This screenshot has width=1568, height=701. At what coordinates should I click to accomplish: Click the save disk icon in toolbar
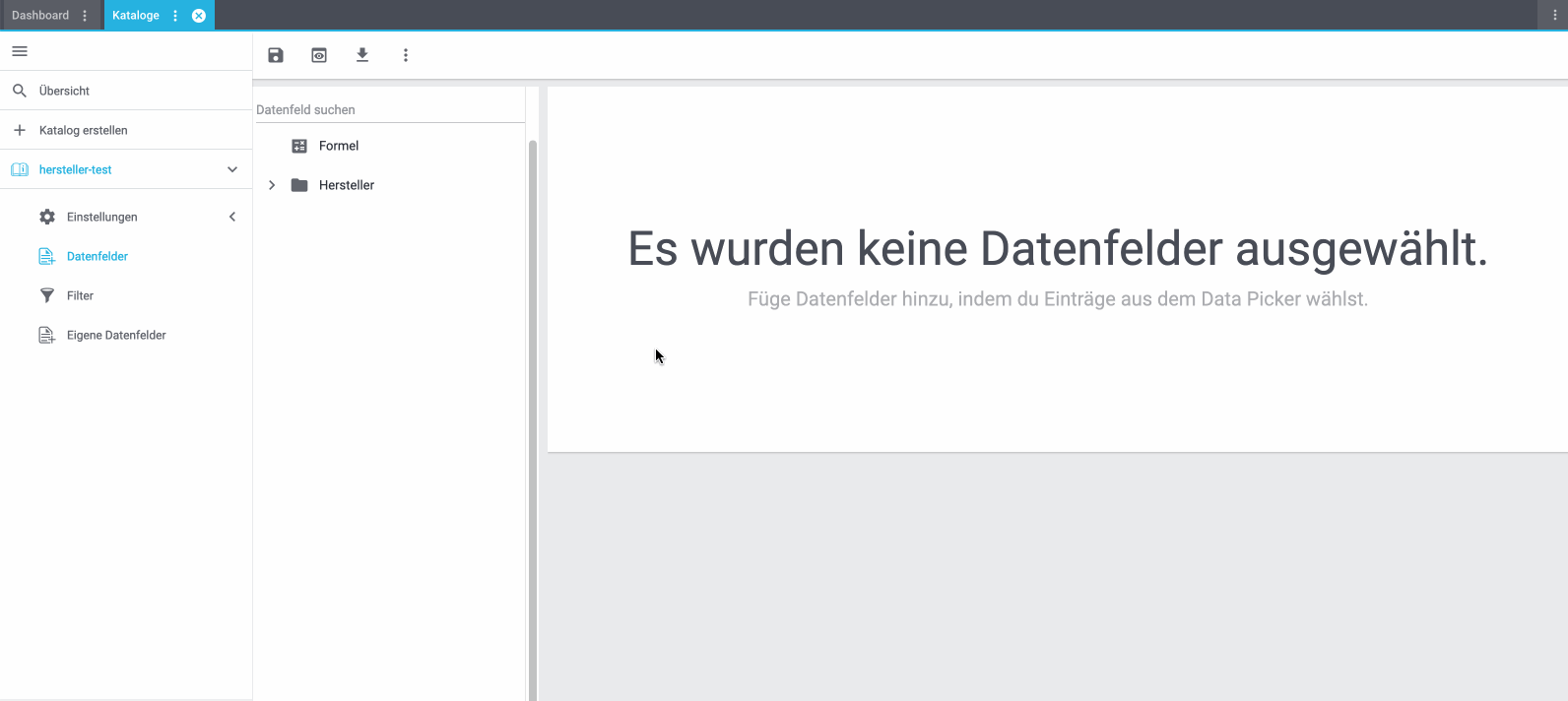276,55
